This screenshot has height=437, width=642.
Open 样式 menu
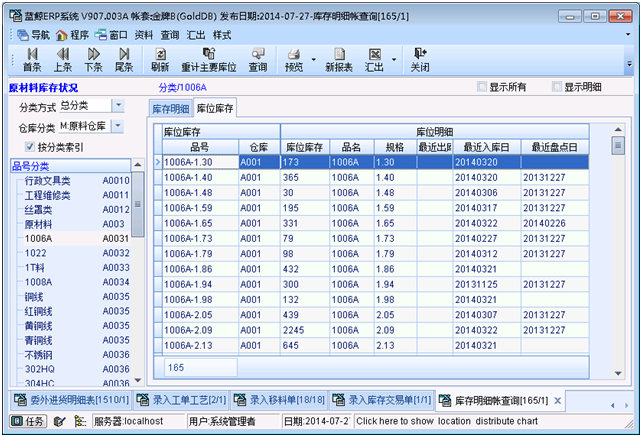click(x=222, y=35)
